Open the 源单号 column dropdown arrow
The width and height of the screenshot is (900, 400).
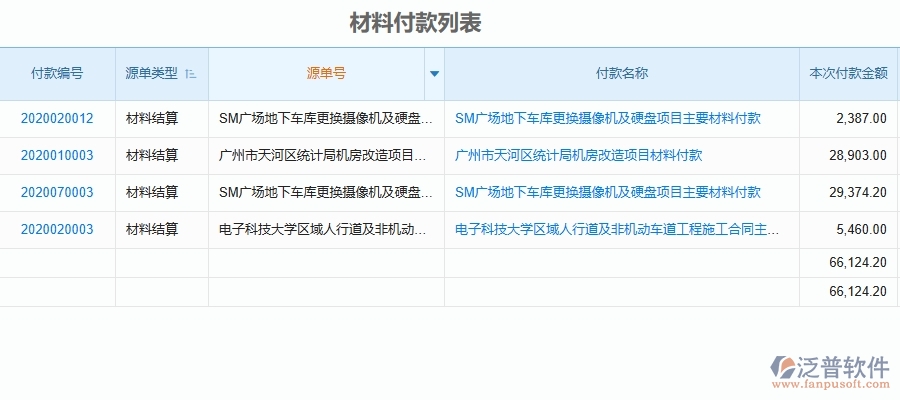tap(433, 74)
